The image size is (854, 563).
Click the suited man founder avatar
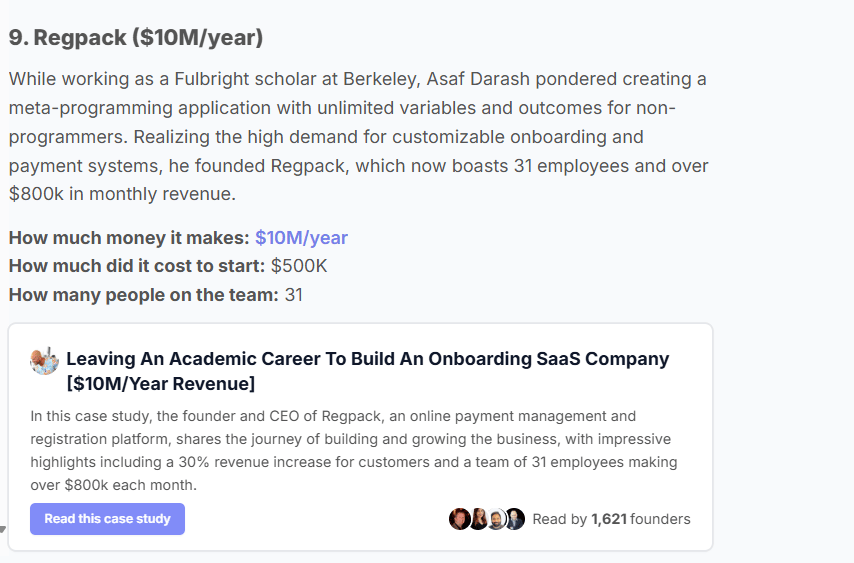point(515,519)
